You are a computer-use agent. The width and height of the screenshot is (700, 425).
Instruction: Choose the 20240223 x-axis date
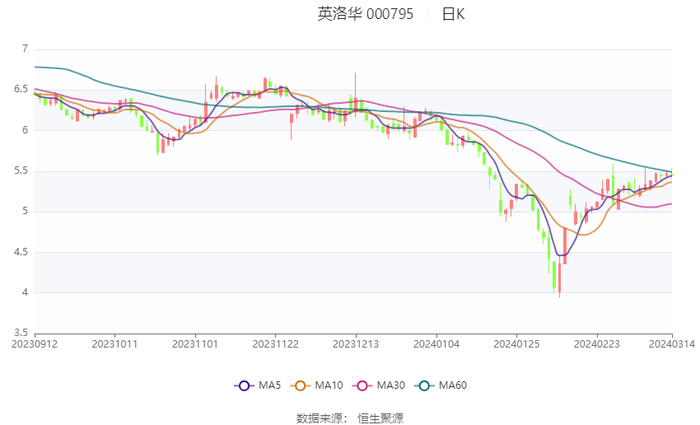tap(596, 344)
